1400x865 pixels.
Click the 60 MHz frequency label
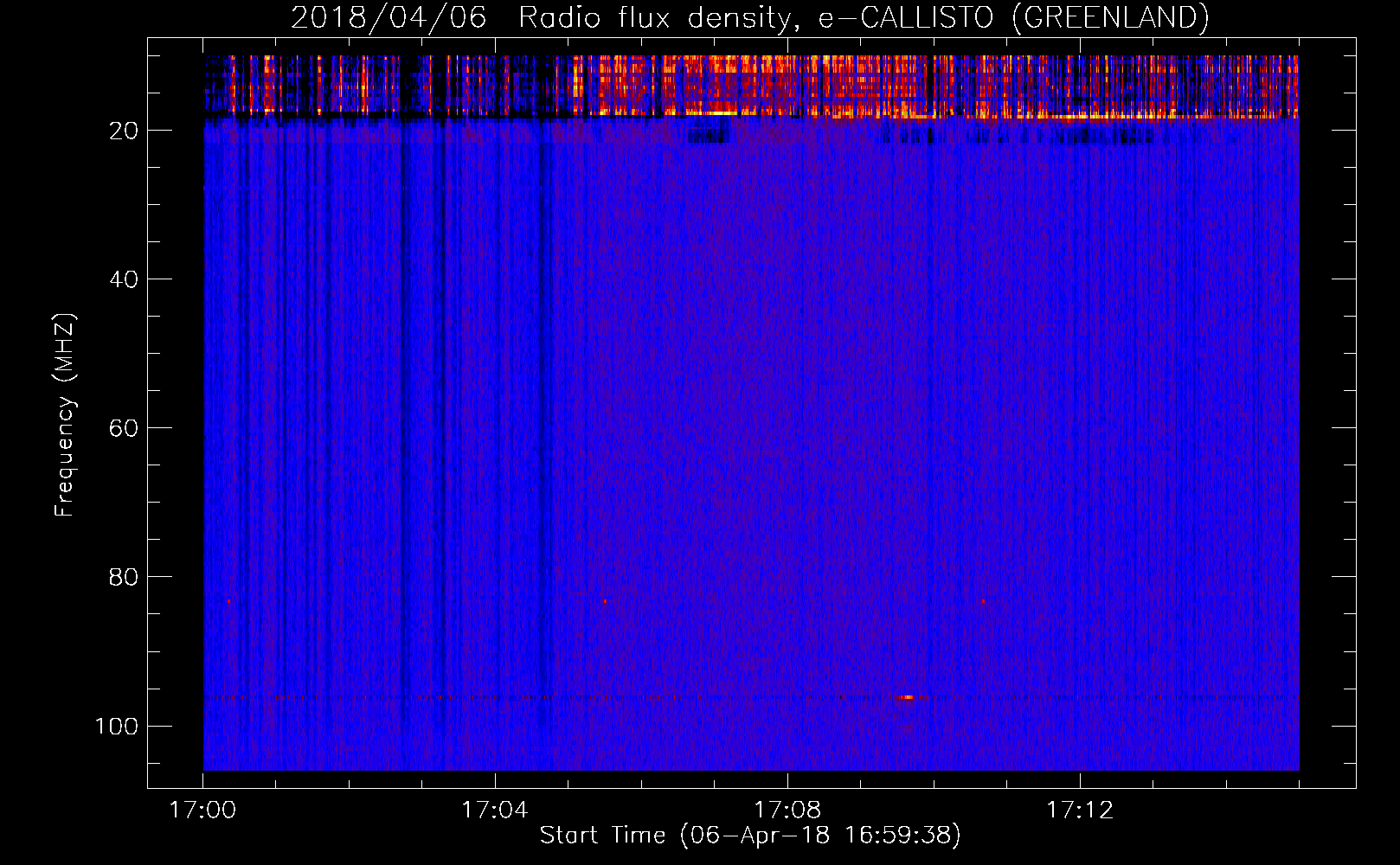coord(124,428)
